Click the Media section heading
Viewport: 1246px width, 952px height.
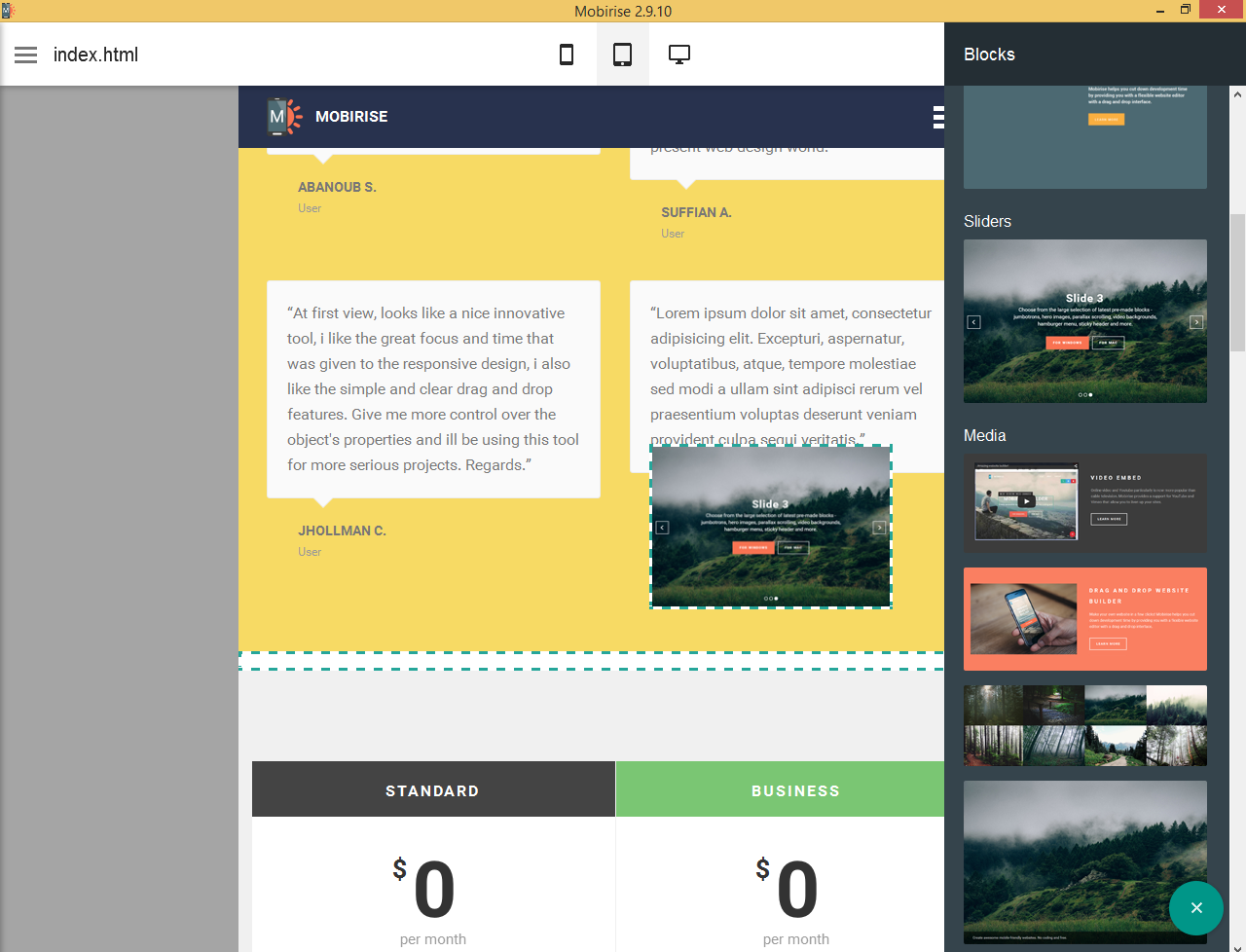coord(984,435)
